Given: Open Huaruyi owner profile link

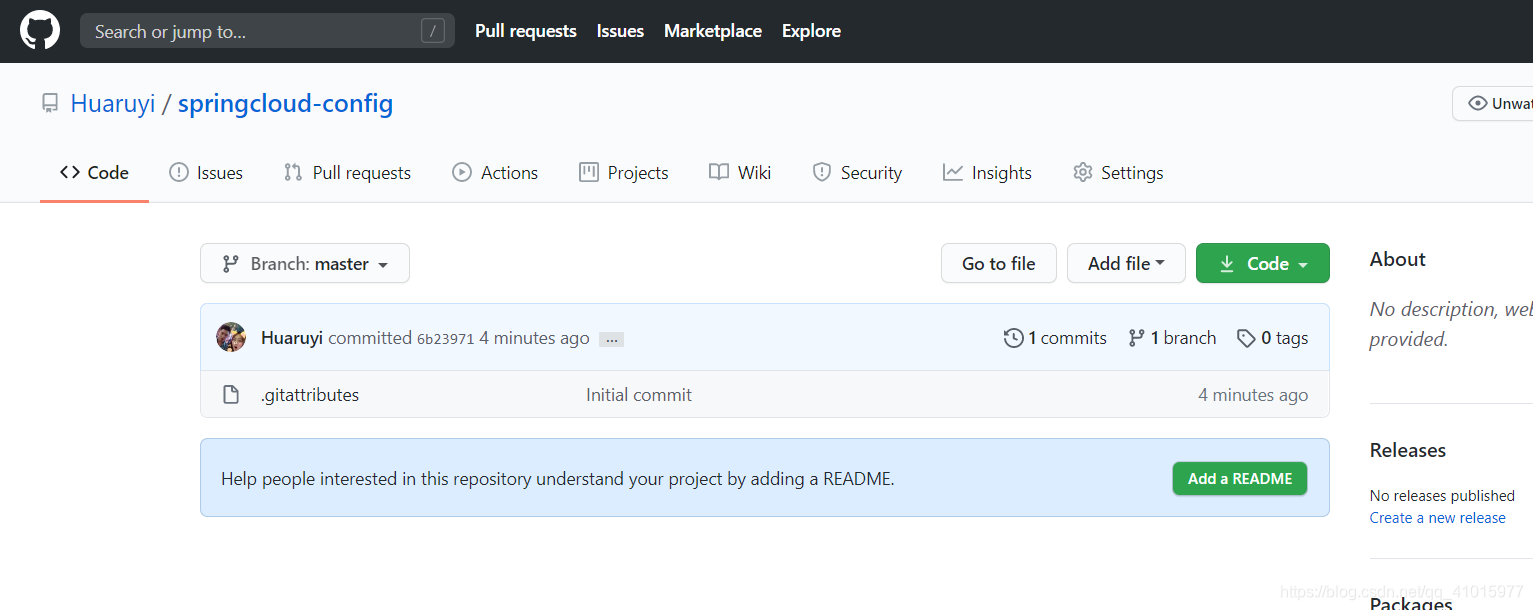Looking at the screenshot, I should tap(112, 103).
